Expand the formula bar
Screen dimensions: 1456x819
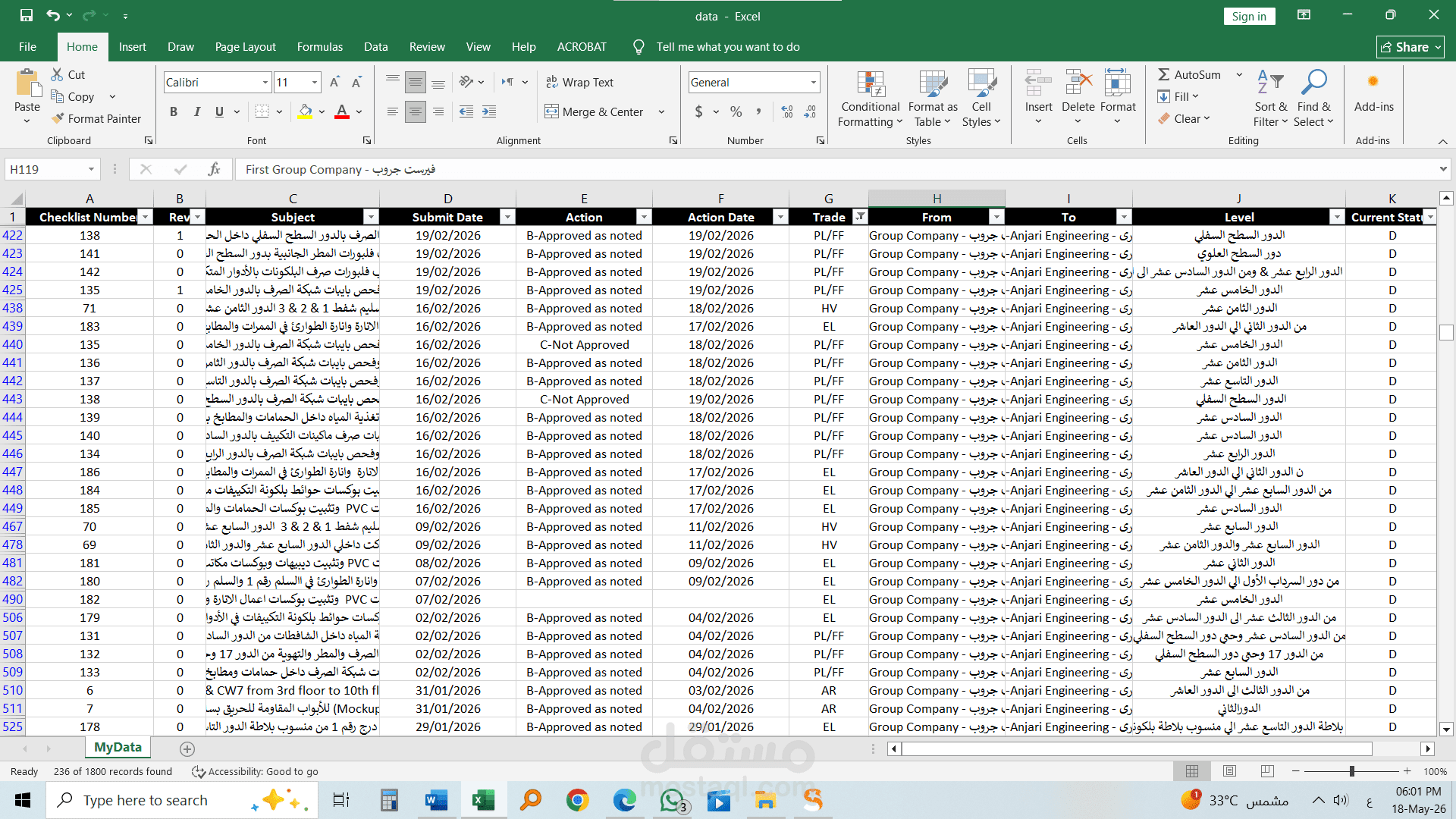(x=1443, y=169)
